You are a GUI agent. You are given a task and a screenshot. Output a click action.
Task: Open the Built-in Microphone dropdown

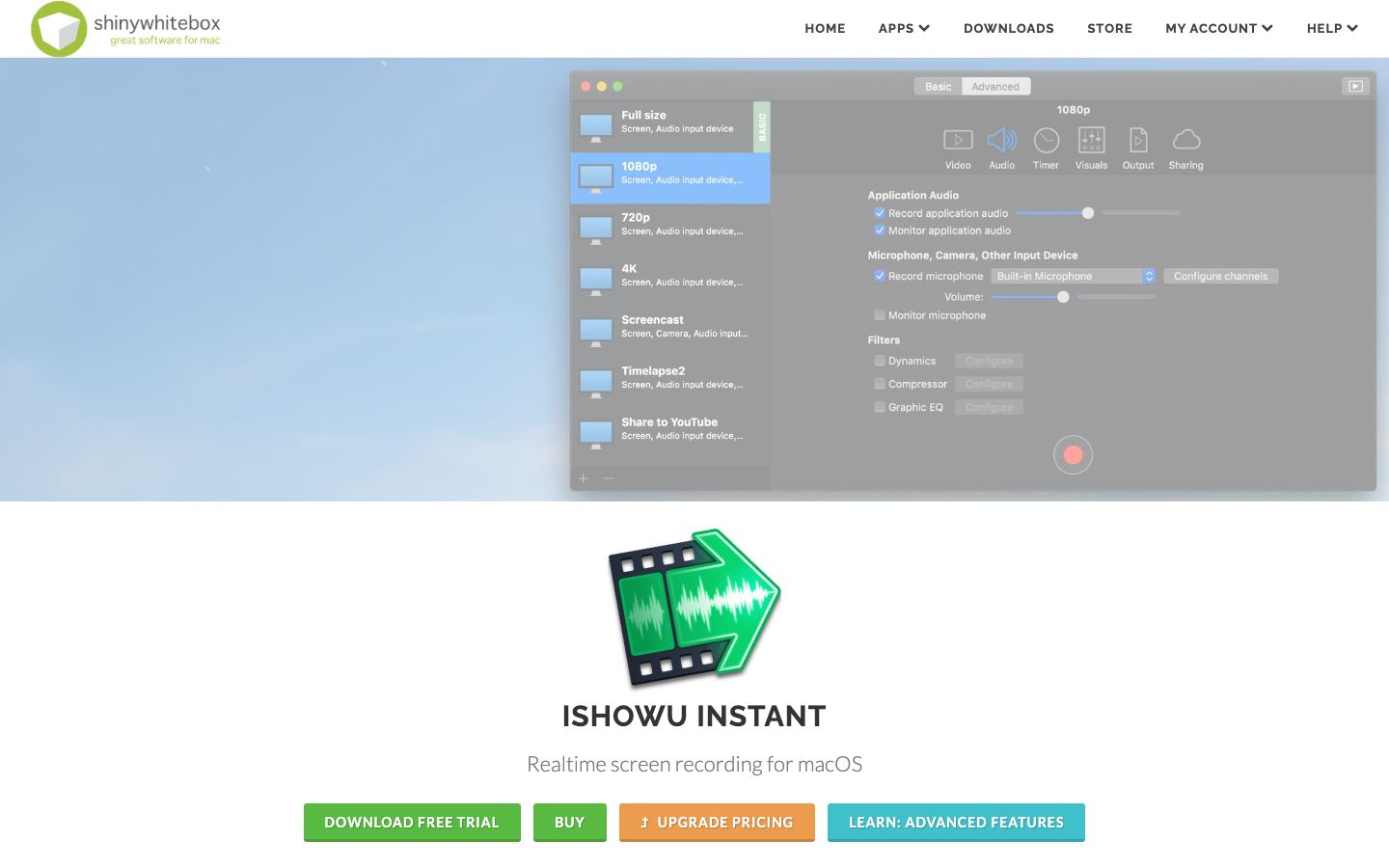[1073, 276]
